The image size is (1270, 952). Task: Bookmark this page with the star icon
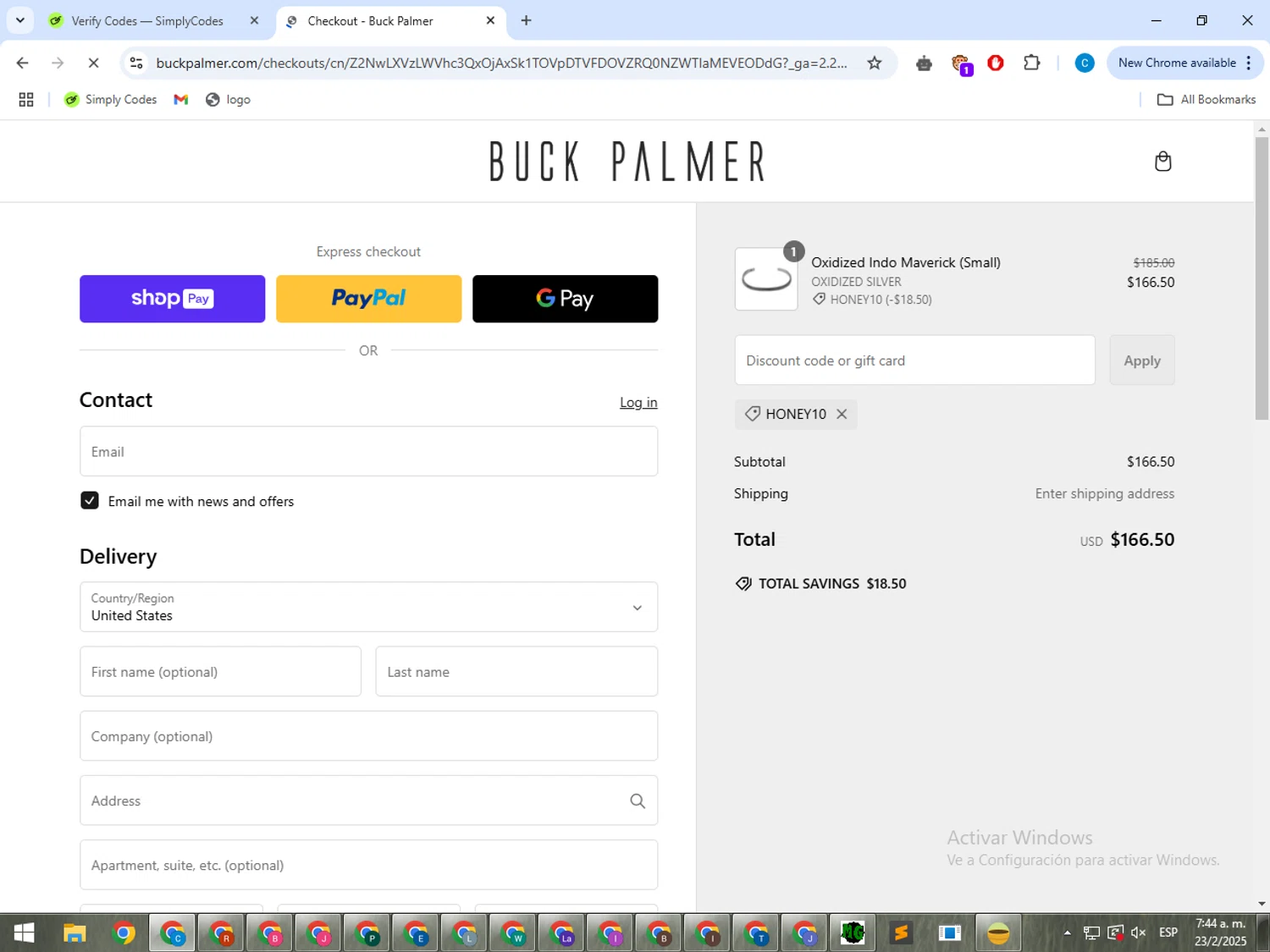[x=875, y=63]
